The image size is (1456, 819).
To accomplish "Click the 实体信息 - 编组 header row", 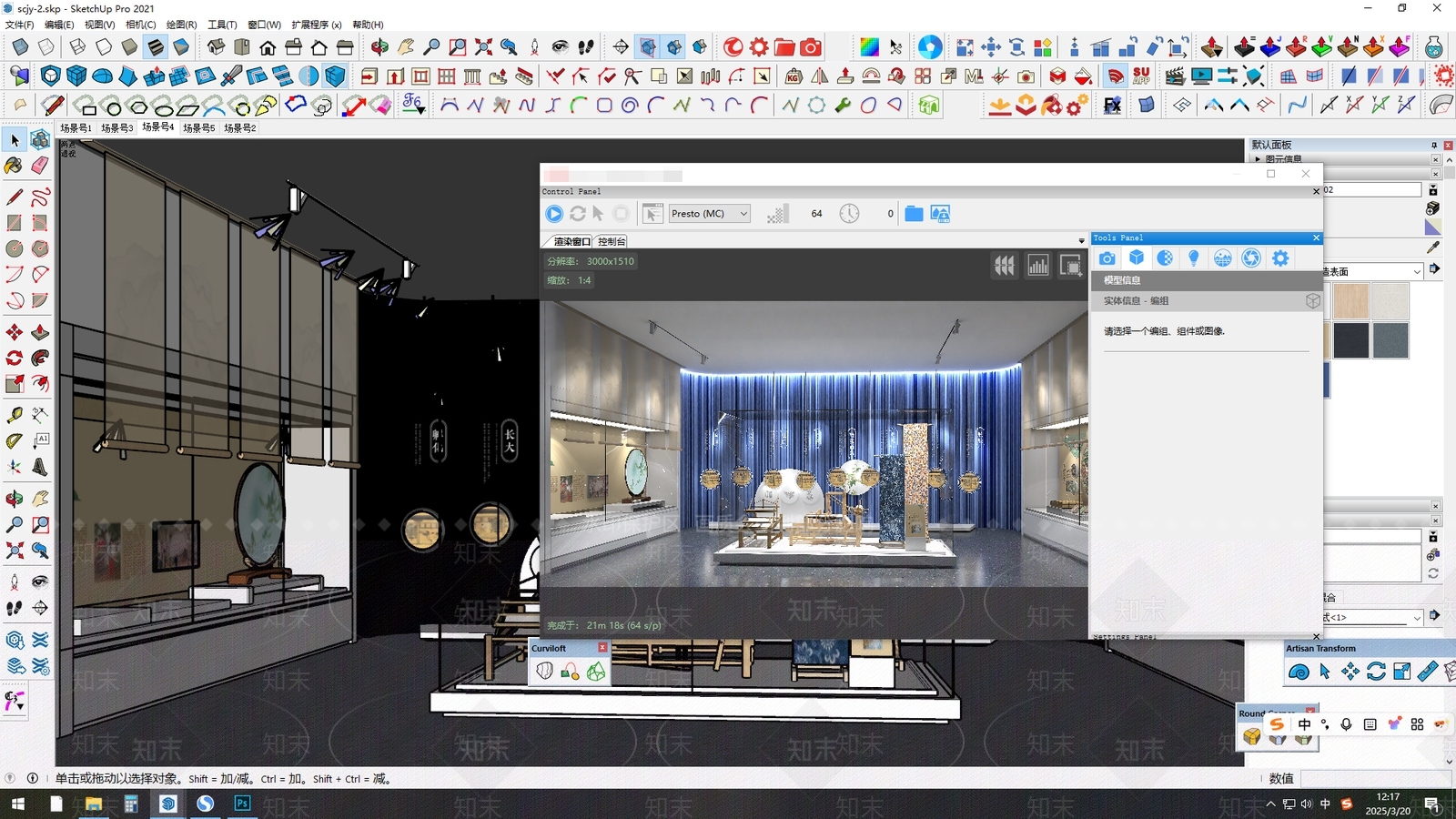I will (x=1207, y=300).
